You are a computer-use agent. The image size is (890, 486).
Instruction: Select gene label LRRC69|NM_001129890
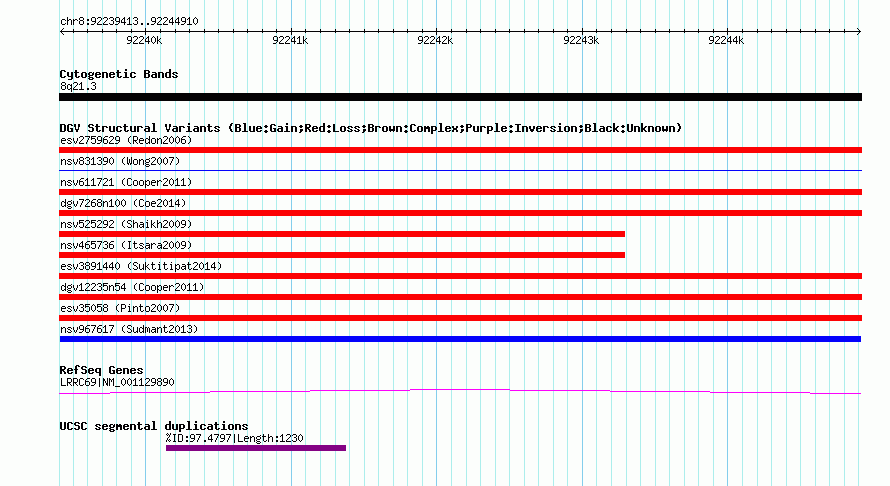click(x=117, y=382)
